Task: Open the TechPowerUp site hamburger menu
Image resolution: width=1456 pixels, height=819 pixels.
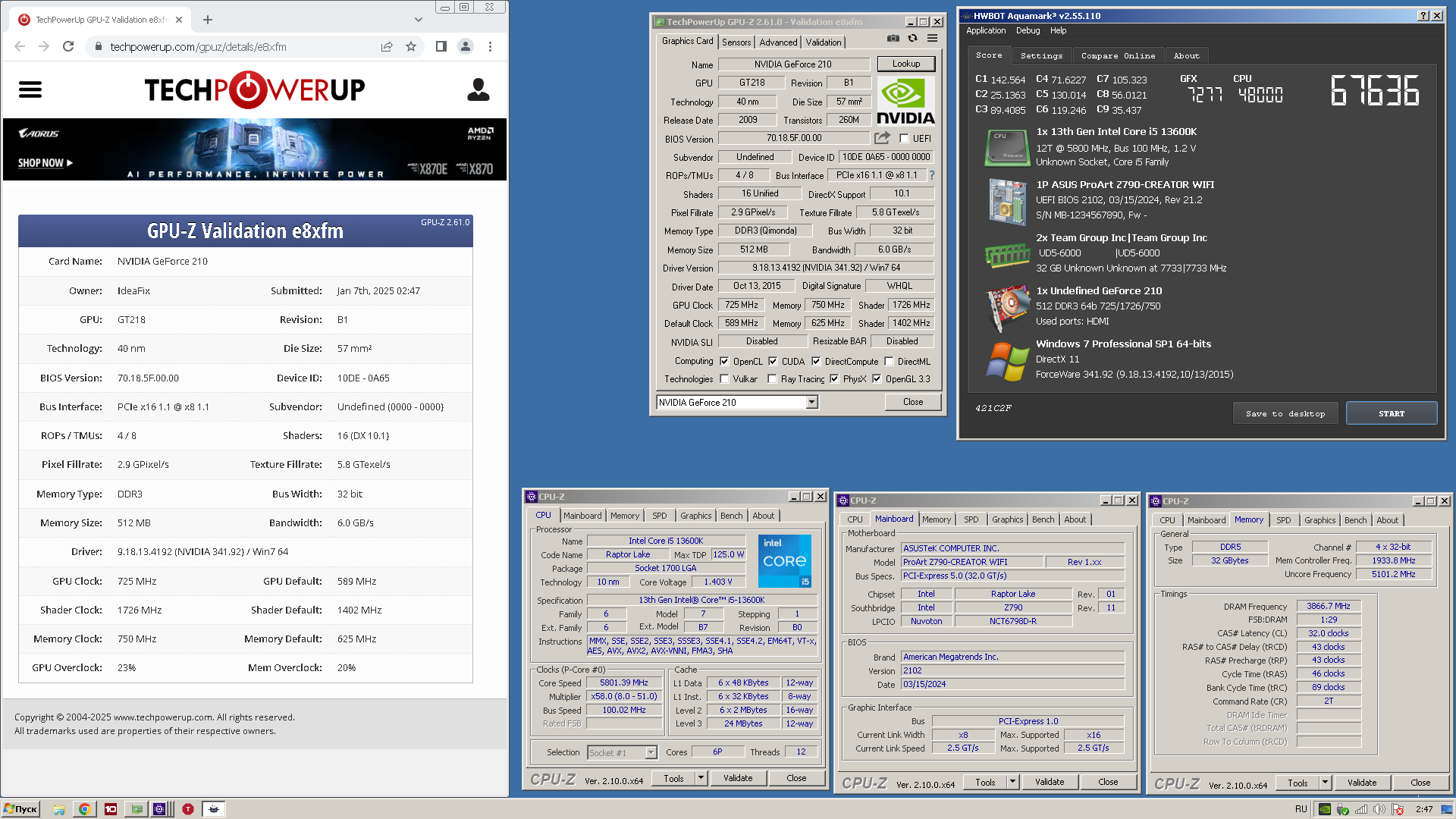Action: [x=30, y=89]
